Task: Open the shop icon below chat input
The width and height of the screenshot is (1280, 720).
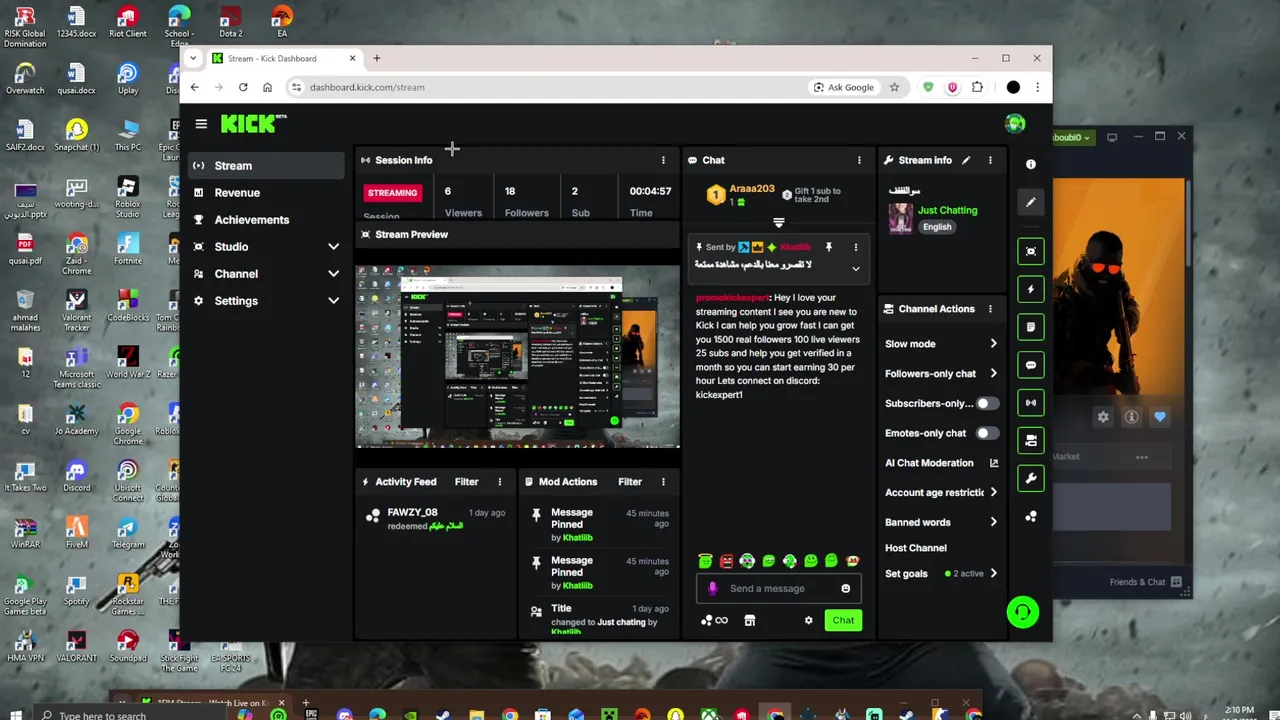Action: pyautogui.click(x=749, y=621)
